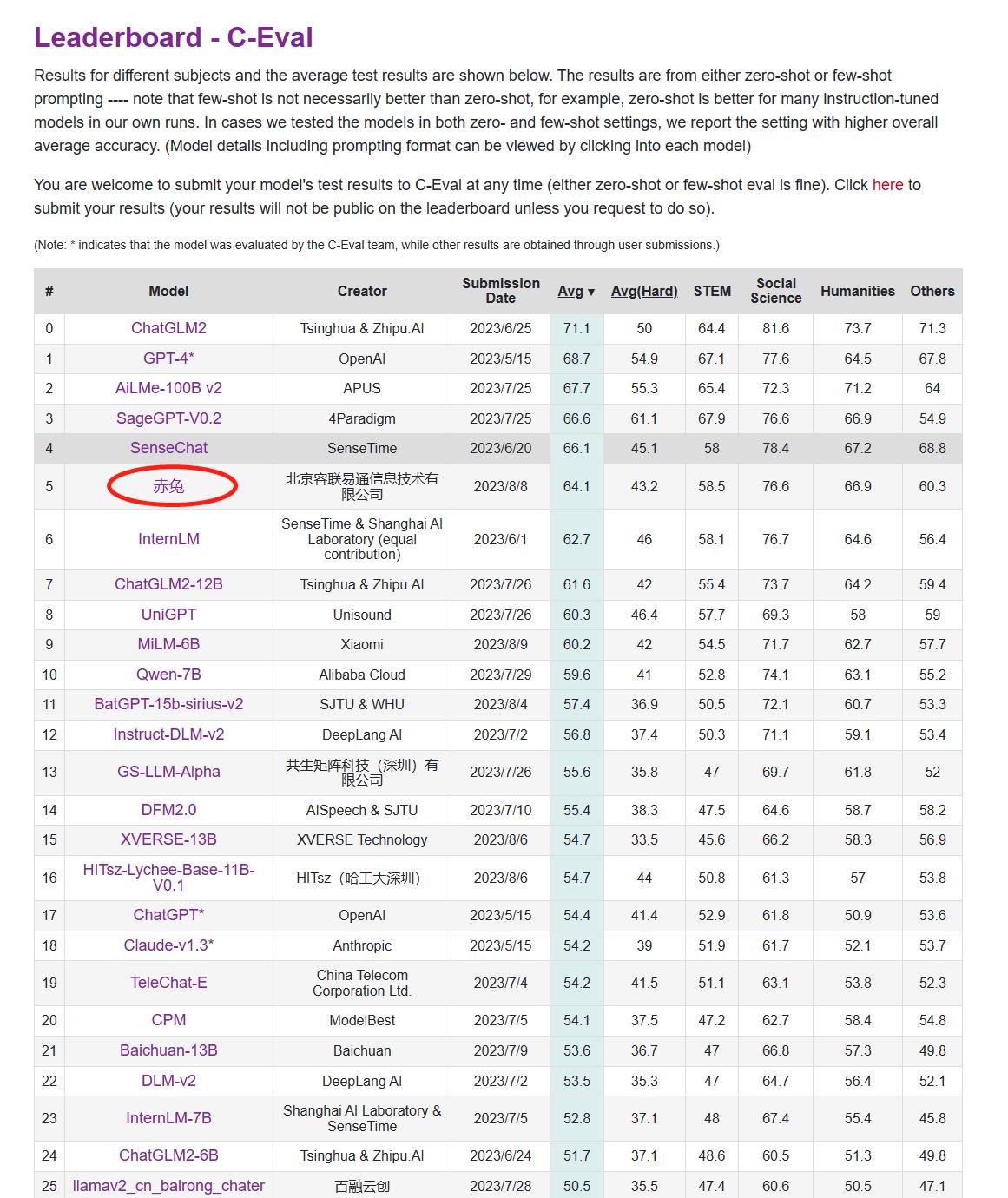View SenseChat model details
1008x1198 pixels.
(x=168, y=449)
